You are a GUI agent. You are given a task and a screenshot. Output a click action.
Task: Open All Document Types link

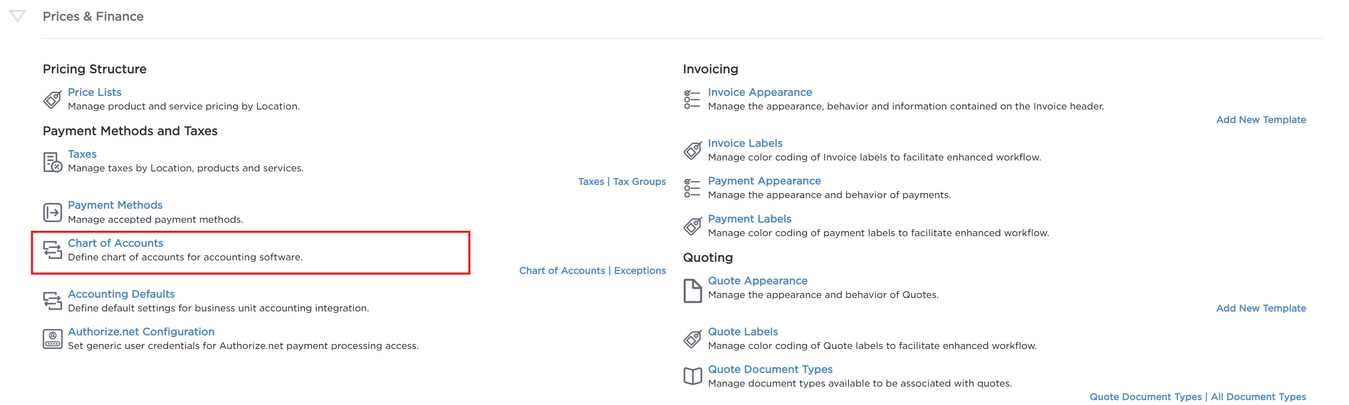click(x=1258, y=397)
